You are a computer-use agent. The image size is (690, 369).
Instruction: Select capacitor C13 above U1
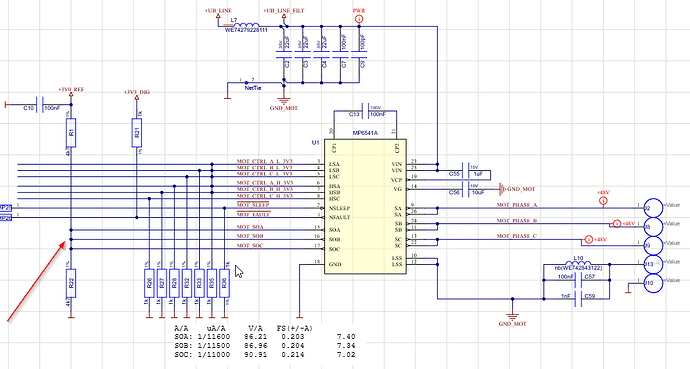click(x=366, y=110)
